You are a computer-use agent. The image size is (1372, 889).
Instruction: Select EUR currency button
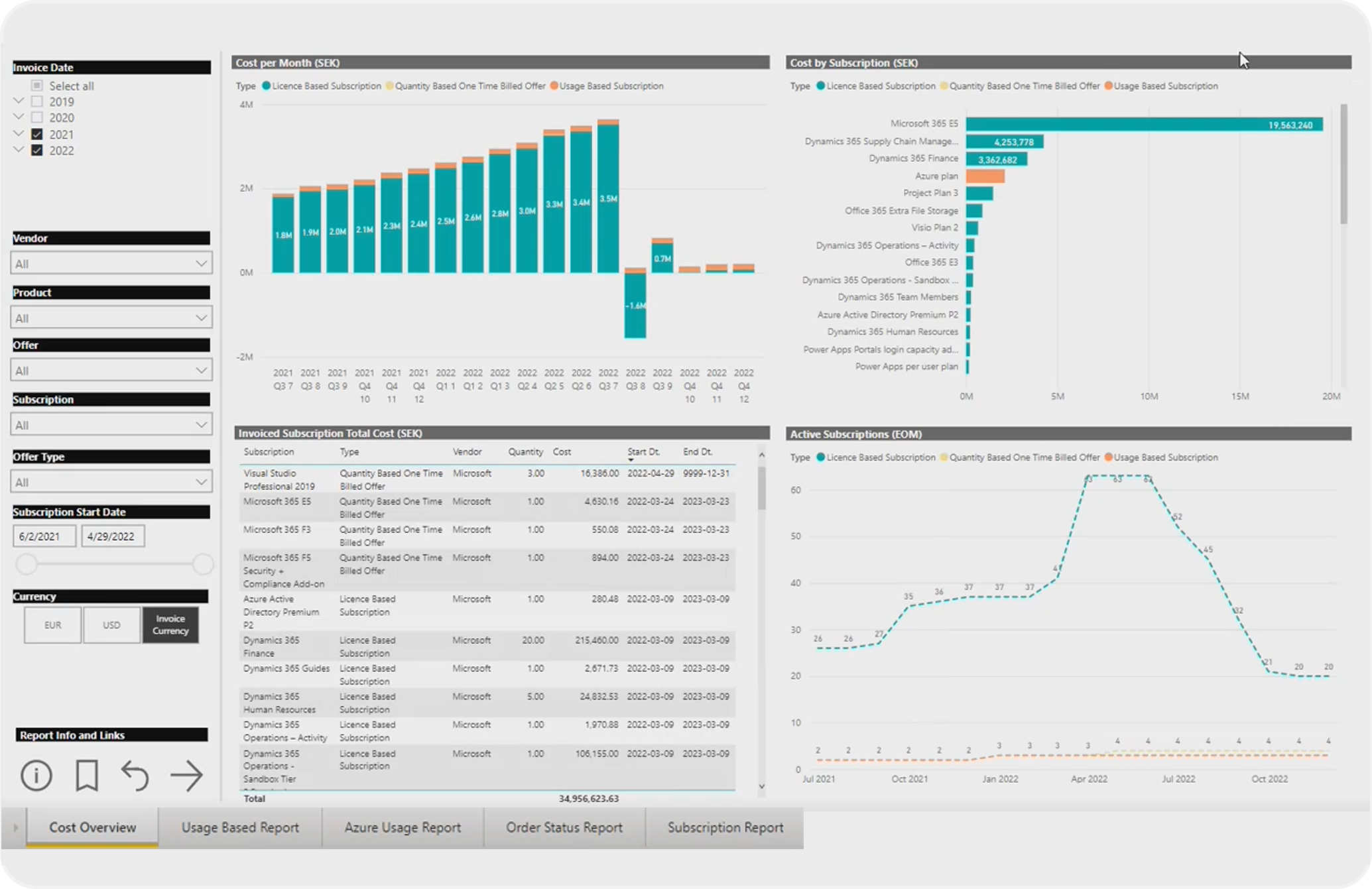point(53,625)
